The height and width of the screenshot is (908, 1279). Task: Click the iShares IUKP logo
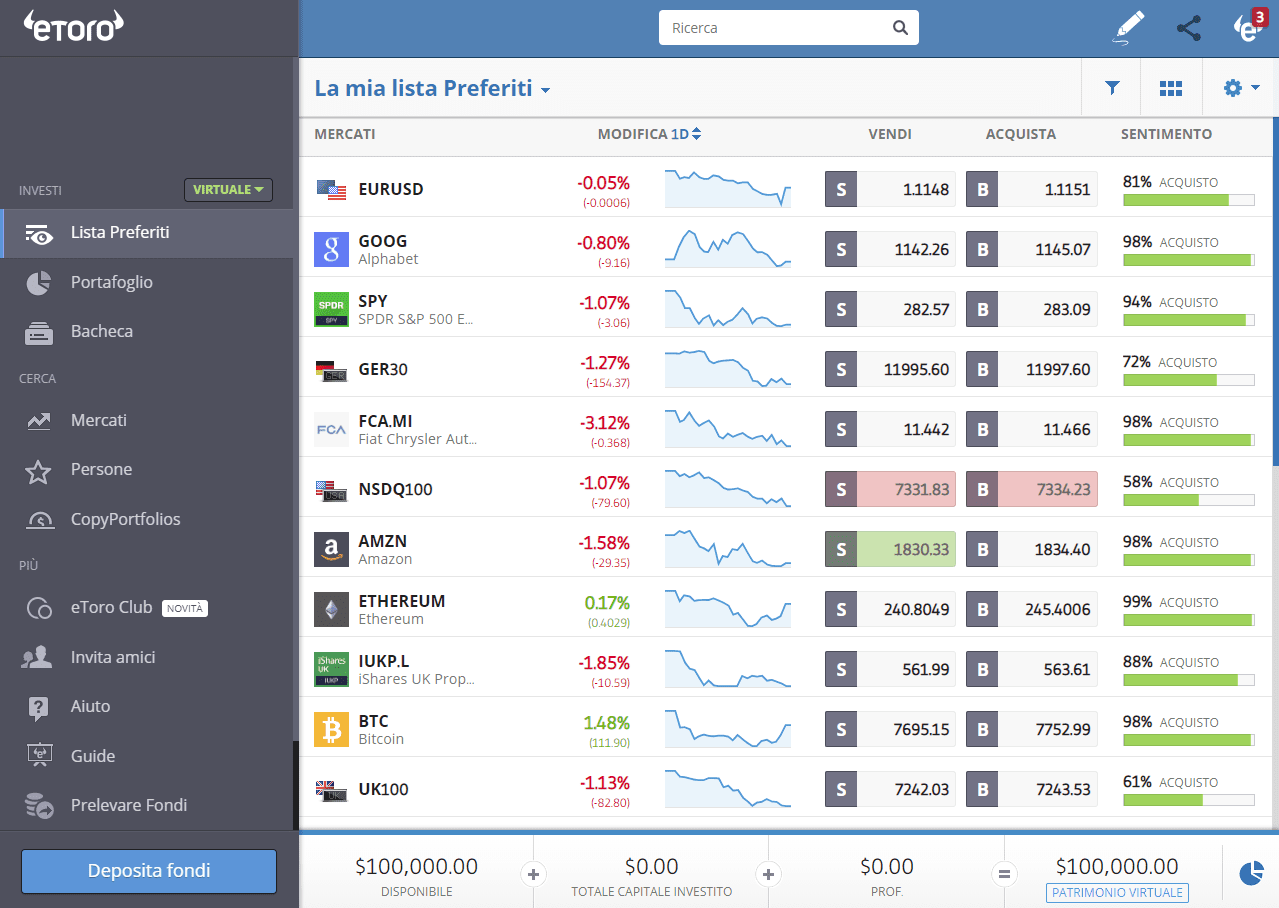pos(331,669)
